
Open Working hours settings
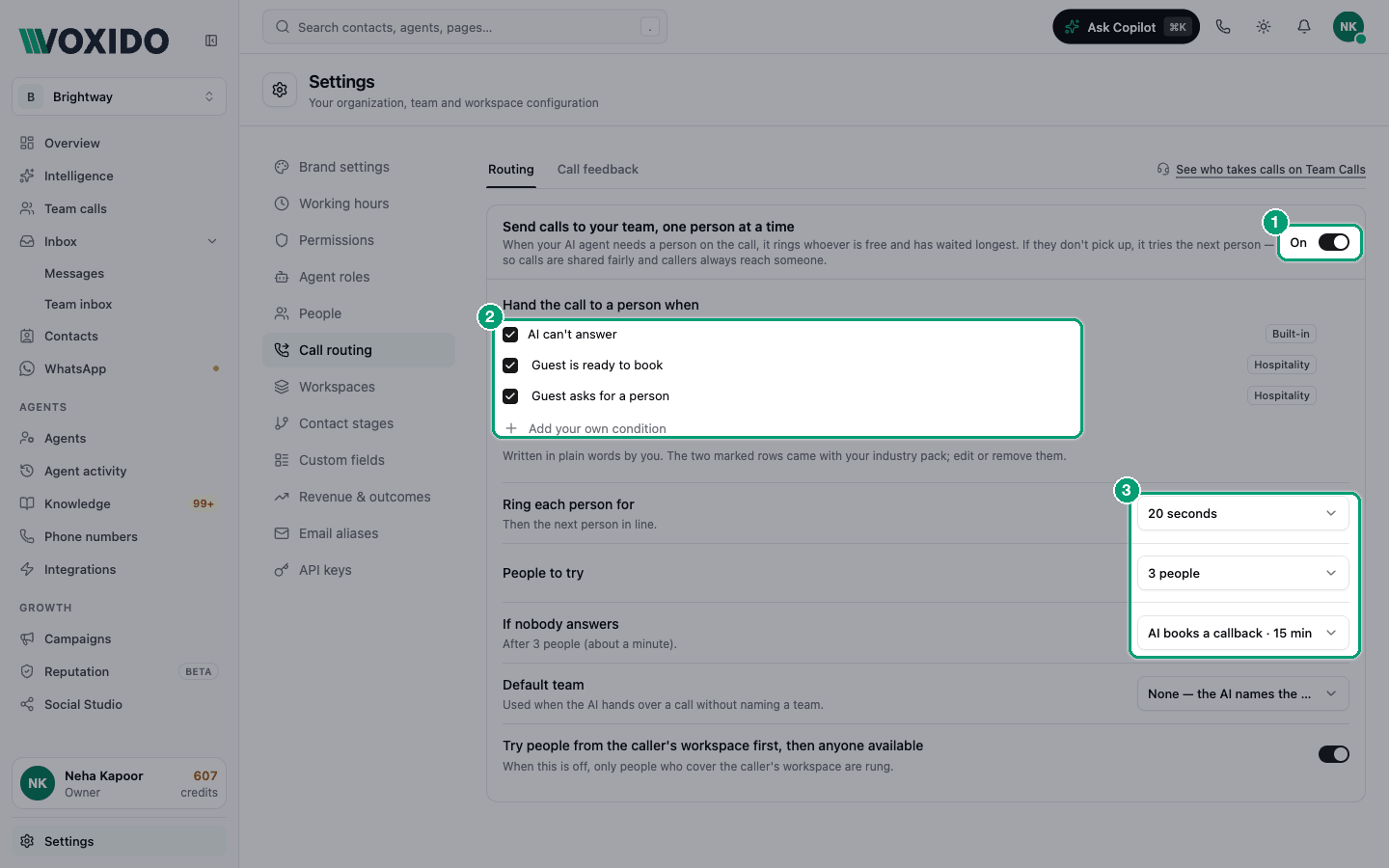(x=359, y=203)
